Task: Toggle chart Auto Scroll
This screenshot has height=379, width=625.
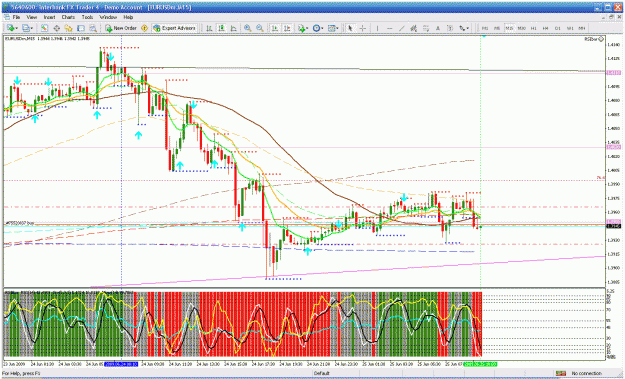Action: coord(275,28)
